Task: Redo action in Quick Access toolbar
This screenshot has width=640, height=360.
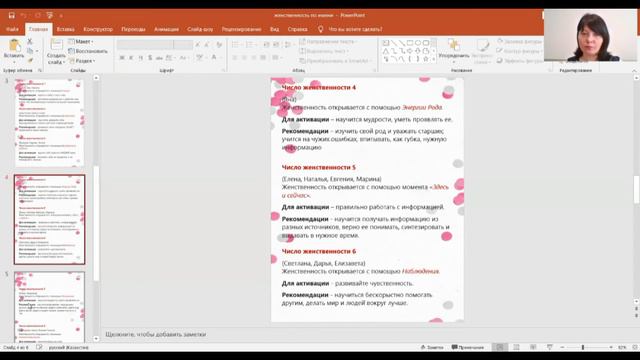Action: [x=38, y=15]
